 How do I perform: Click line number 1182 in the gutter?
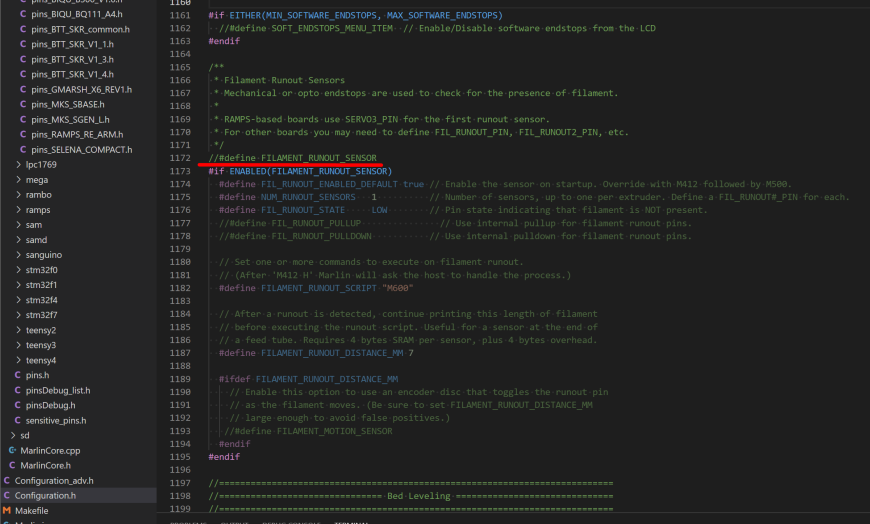(180, 288)
